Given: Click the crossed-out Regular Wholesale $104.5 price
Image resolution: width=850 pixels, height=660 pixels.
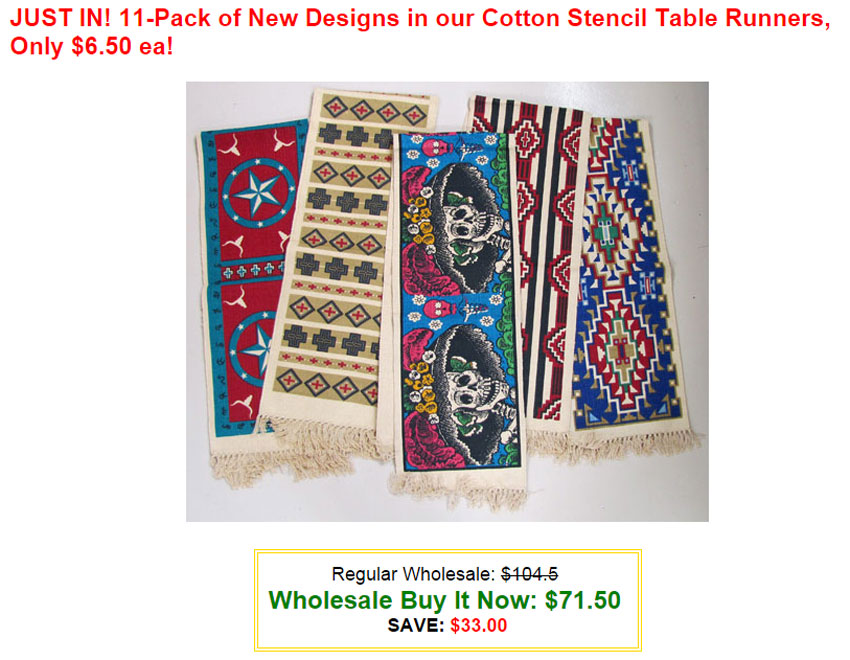Looking at the screenshot, I should (x=530, y=574).
